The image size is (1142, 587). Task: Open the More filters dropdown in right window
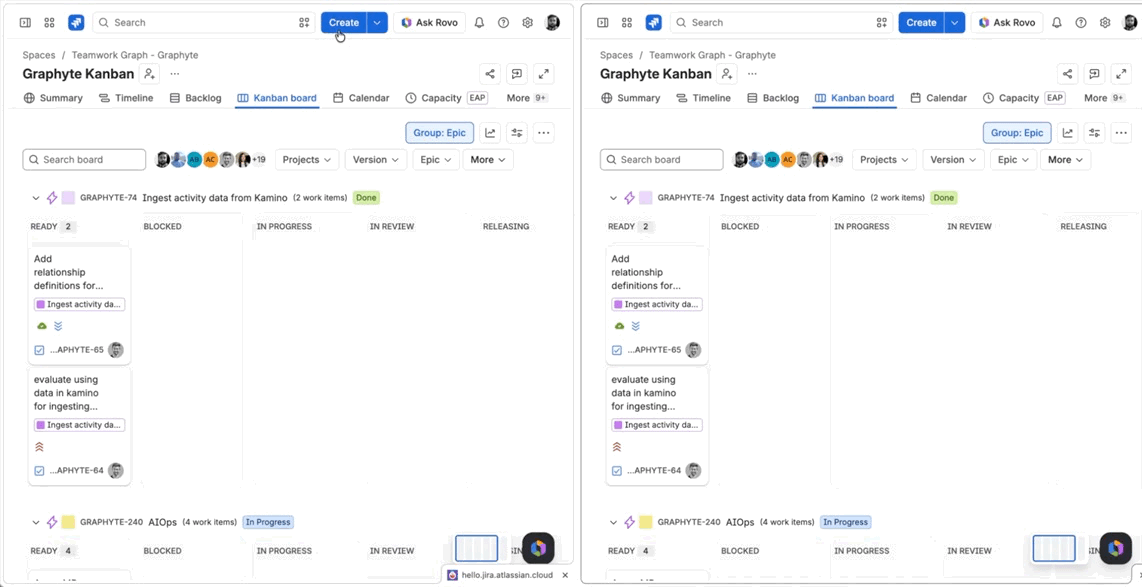point(1066,159)
